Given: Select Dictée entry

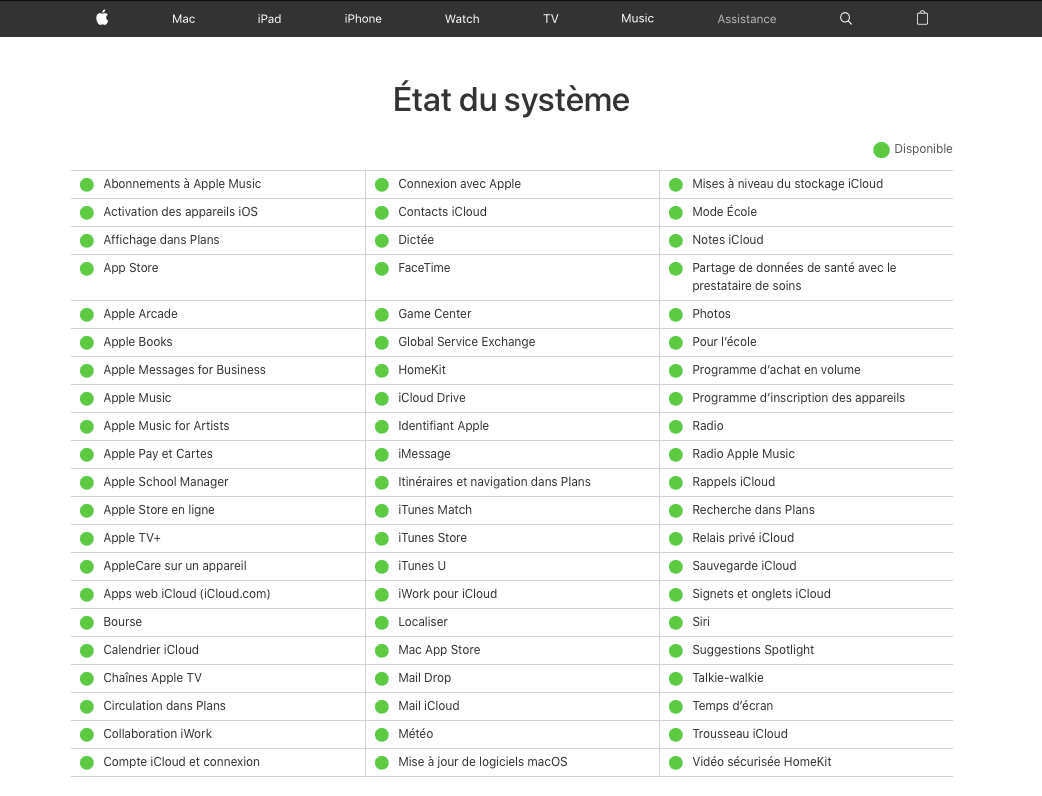Looking at the screenshot, I should pos(416,240).
